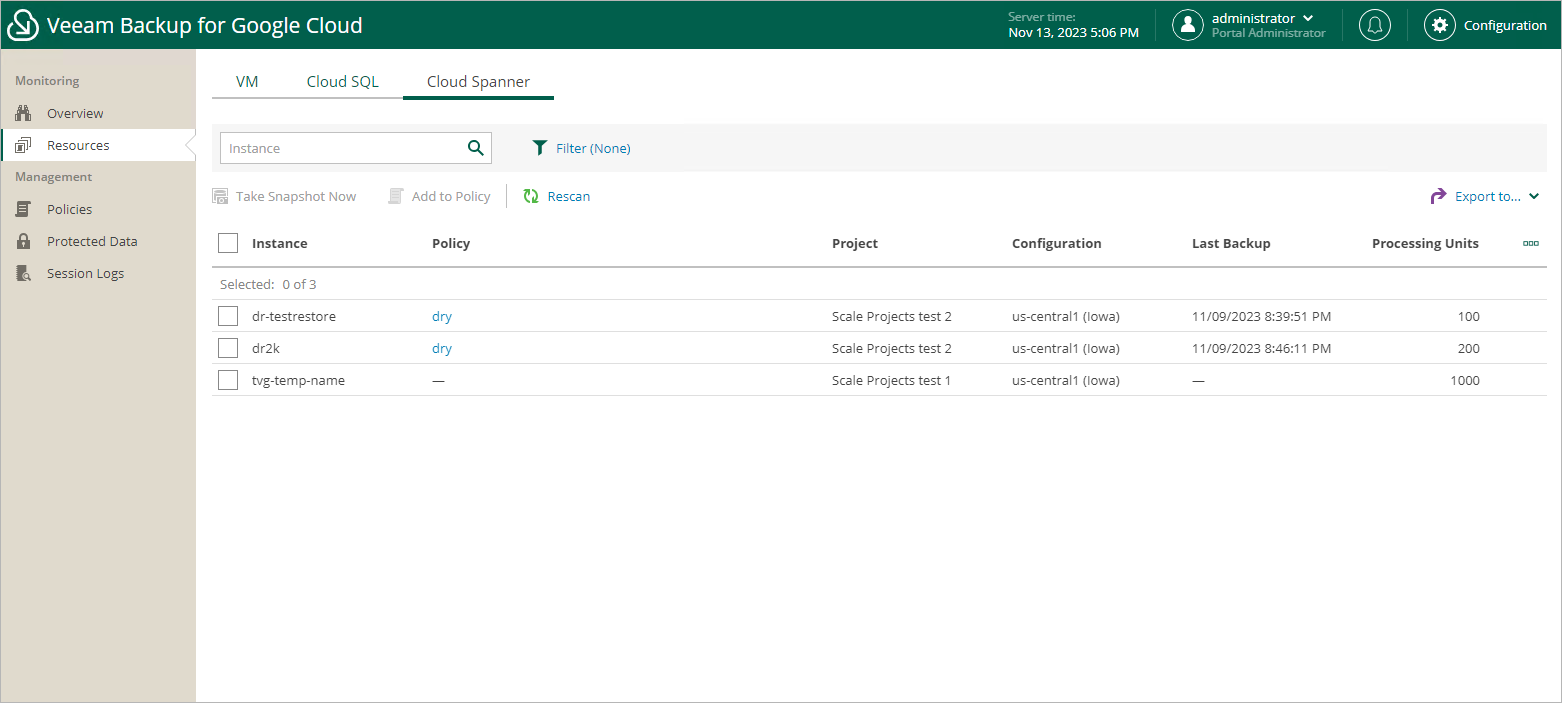The width and height of the screenshot is (1562, 703).
Task: Click us-central1 (Iowa) in the tvg-temp-name row
Action: click(x=1066, y=380)
